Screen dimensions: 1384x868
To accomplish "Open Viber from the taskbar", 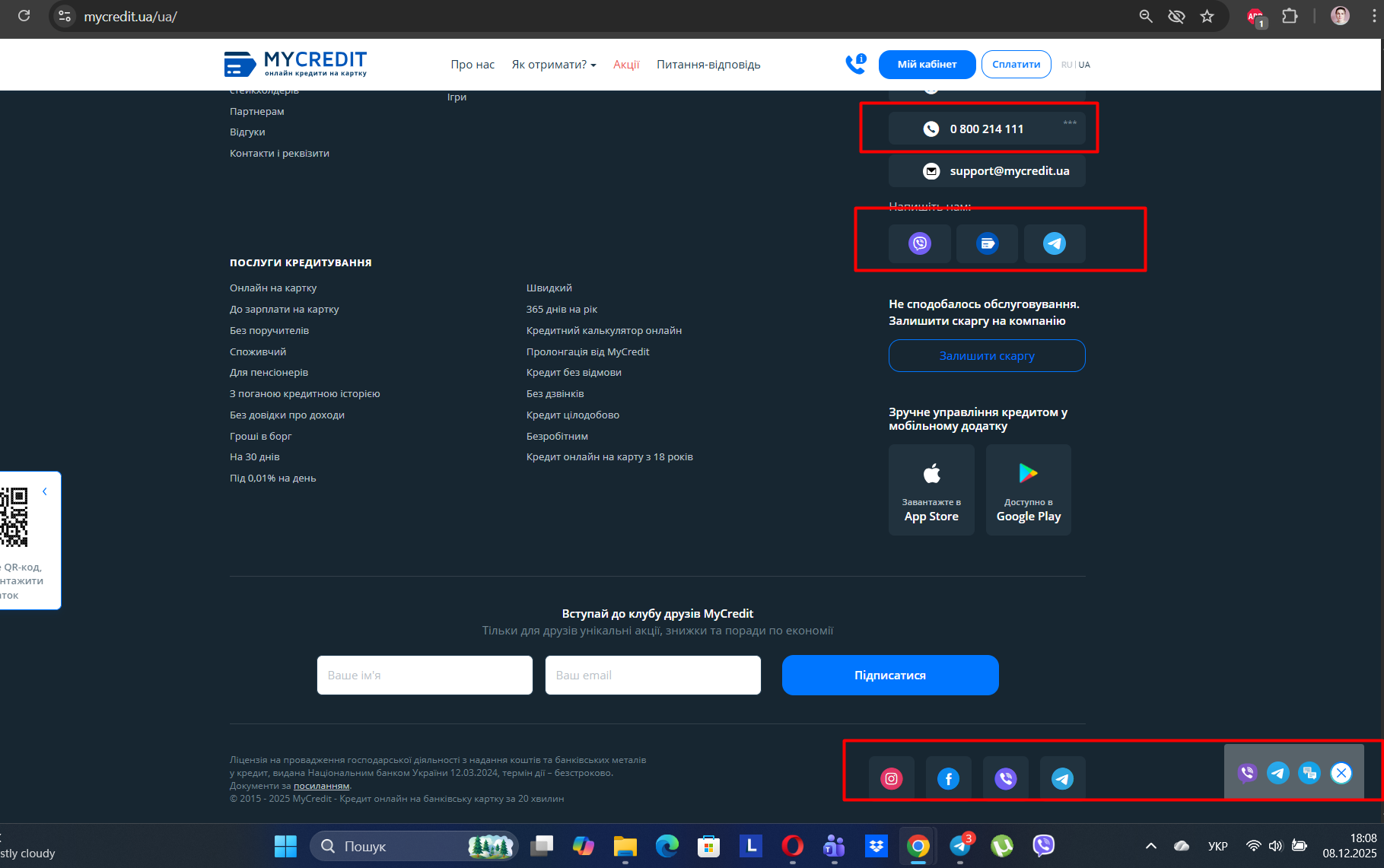I will coord(1044,846).
